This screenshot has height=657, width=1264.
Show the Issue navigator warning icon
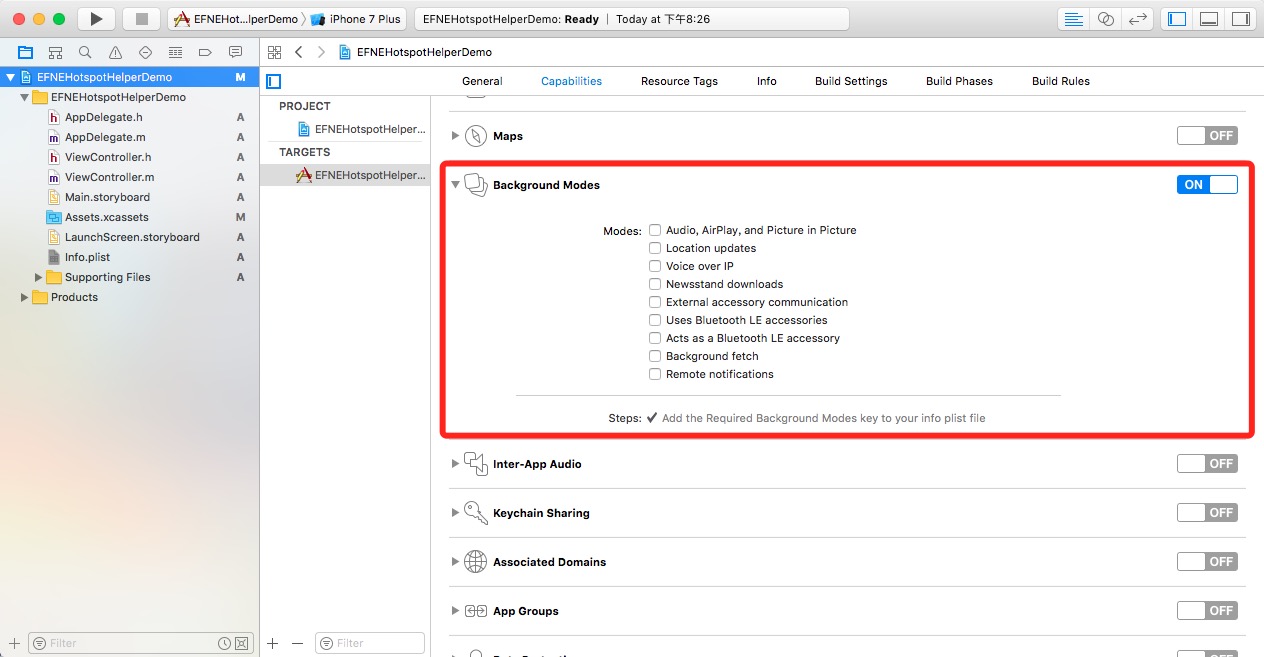[x=115, y=52]
